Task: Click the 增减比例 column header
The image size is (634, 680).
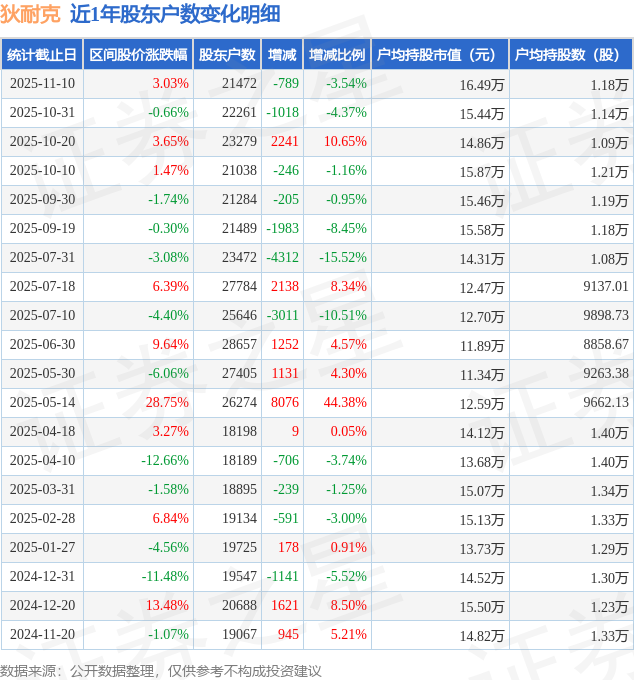Action: tap(337, 55)
